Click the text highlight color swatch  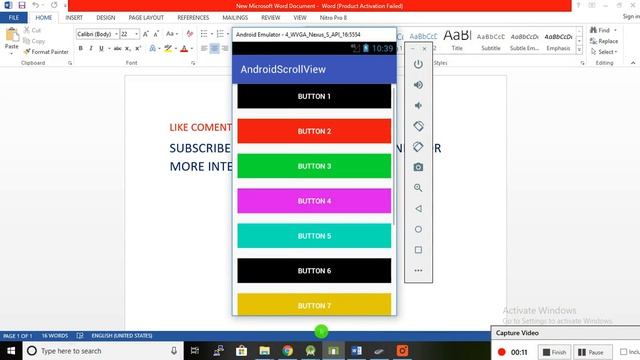pyautogui.click(x=168, y=49)
